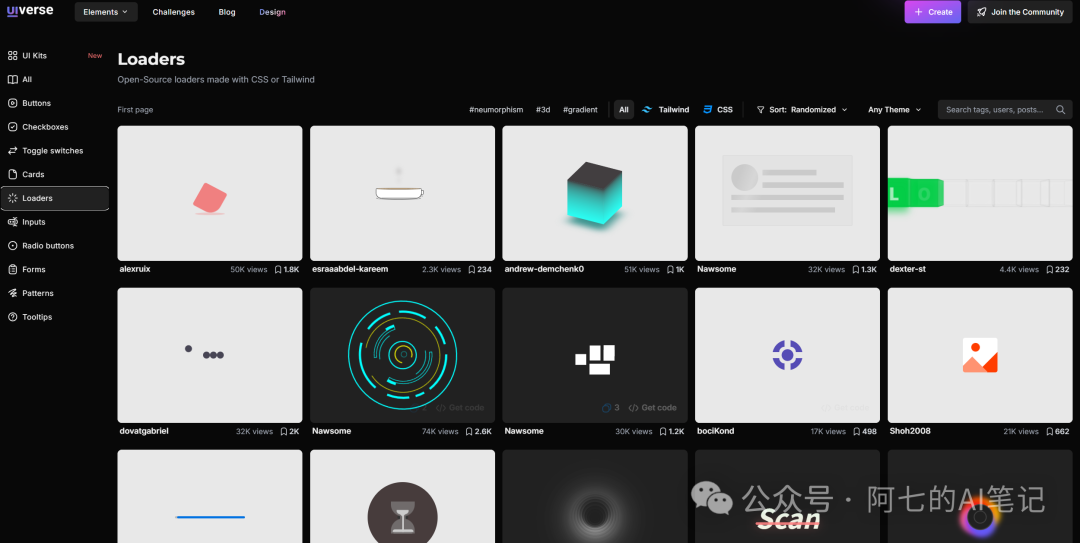Open the Design page
1080x543 pixels.
pyautogui.click(x=272, y=12)
